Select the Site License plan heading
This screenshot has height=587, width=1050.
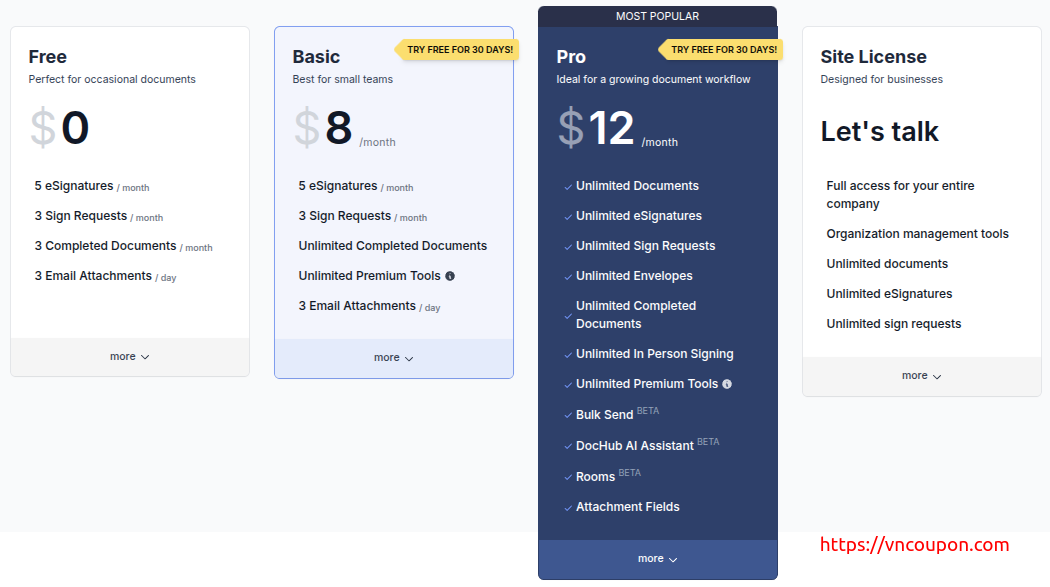[873, 57]
